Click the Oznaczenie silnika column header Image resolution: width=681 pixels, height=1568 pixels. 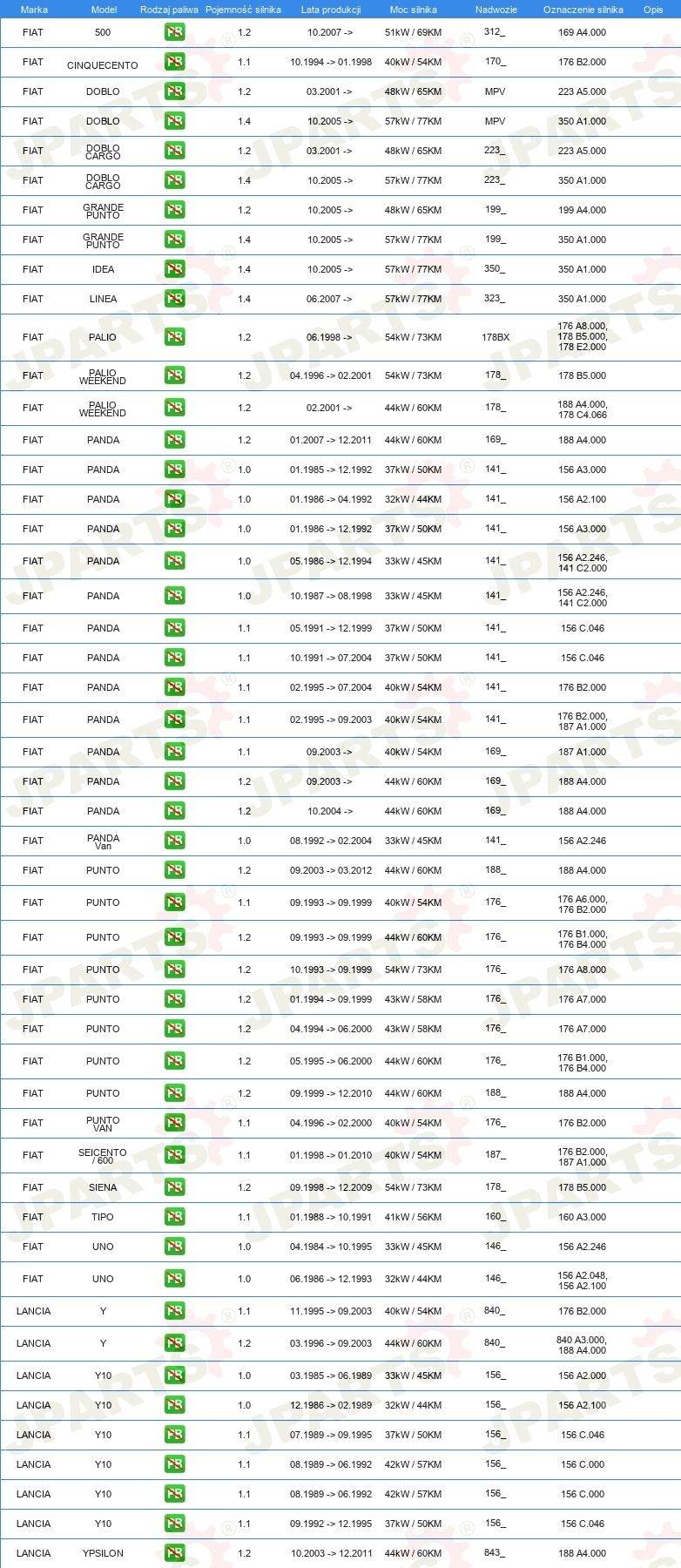tap(583, 10)
